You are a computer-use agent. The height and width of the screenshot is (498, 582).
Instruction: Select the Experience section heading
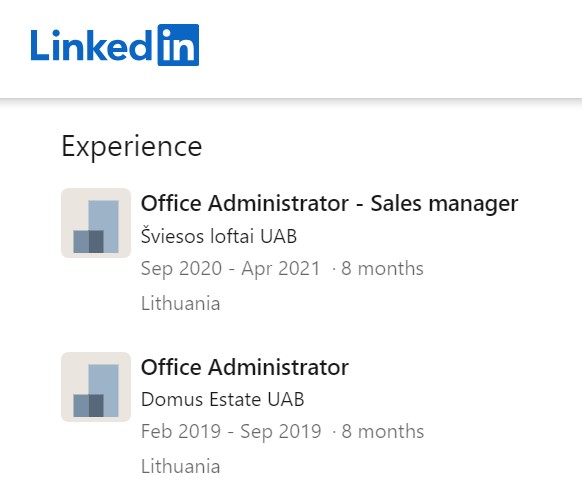coord(132,147)
